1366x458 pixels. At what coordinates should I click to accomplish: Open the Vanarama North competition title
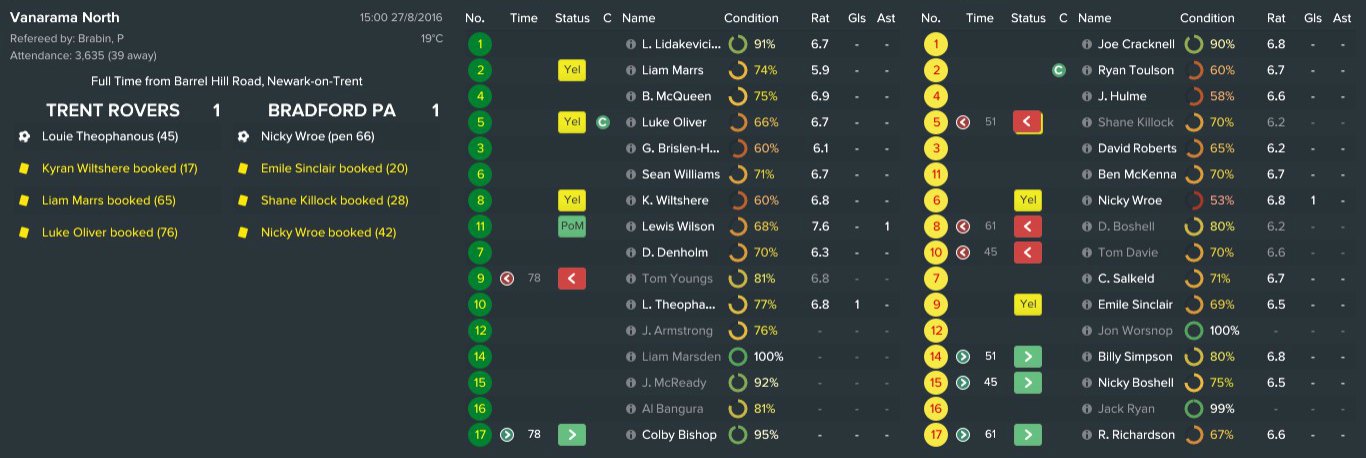coord(64,18)
